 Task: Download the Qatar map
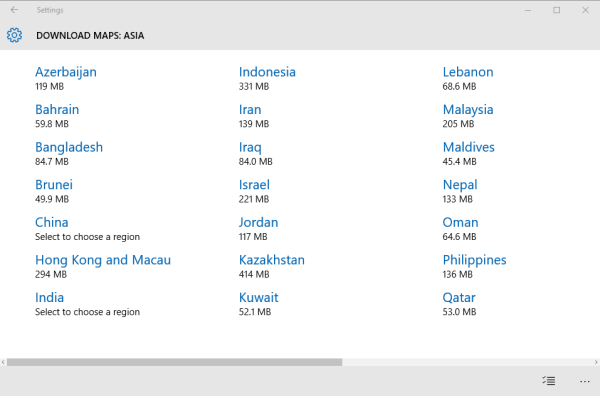[x=459, y=304]
